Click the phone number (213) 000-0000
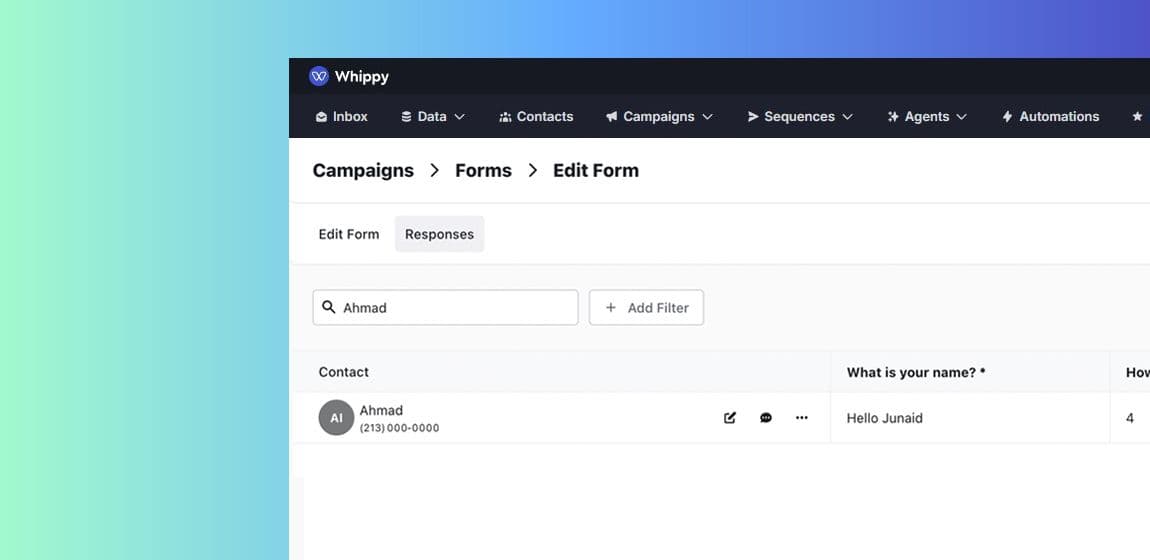This screenshot has width=1150, height=560. pyautogui.click(x=400, y=428)
